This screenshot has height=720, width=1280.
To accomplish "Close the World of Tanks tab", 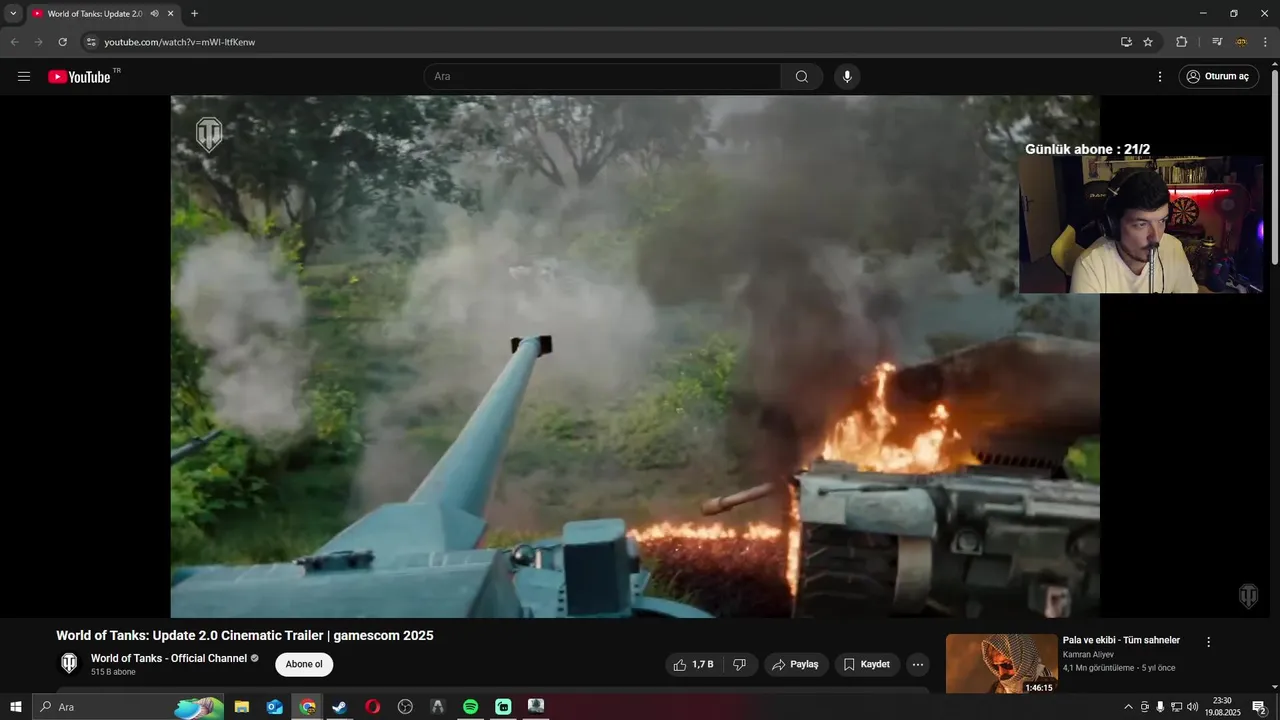I will pyautogui.click(x=171, y=14).
